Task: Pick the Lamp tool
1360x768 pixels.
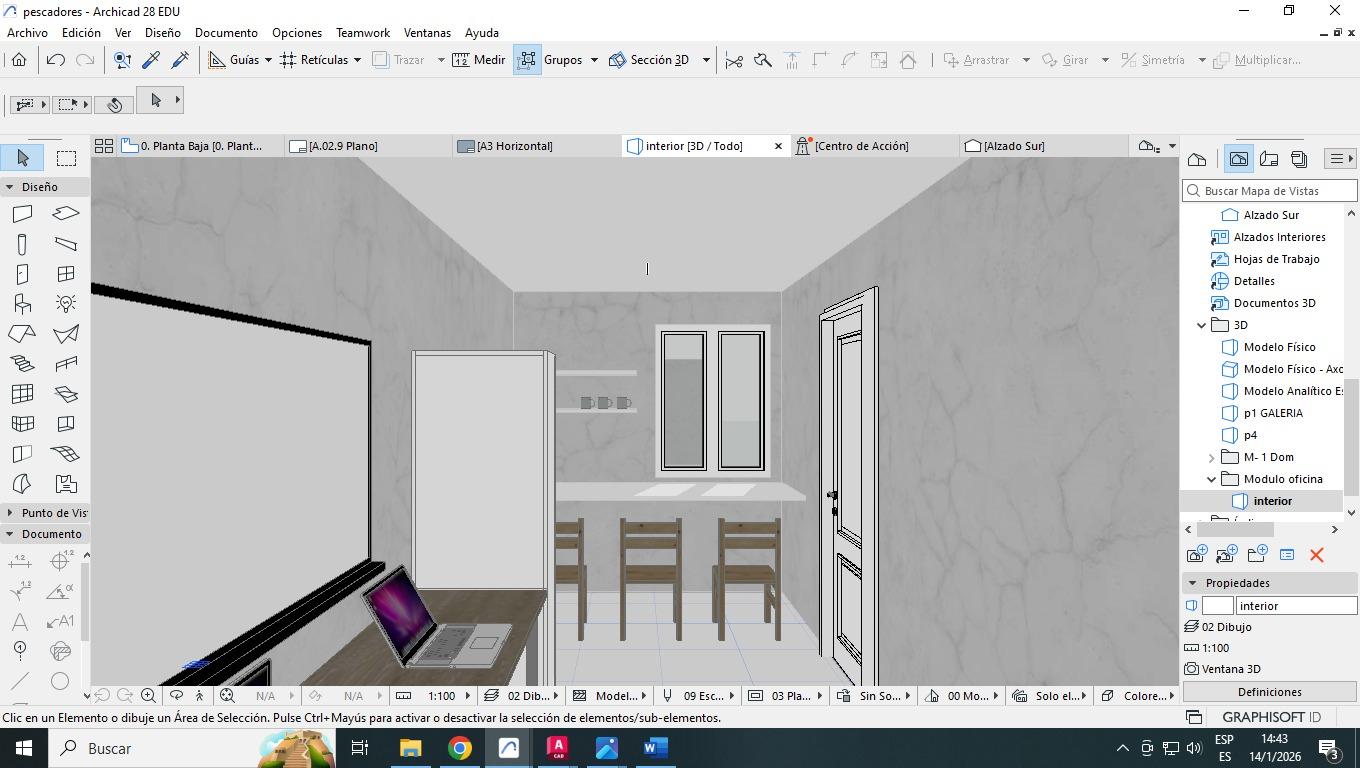Action: pos(66,304)
